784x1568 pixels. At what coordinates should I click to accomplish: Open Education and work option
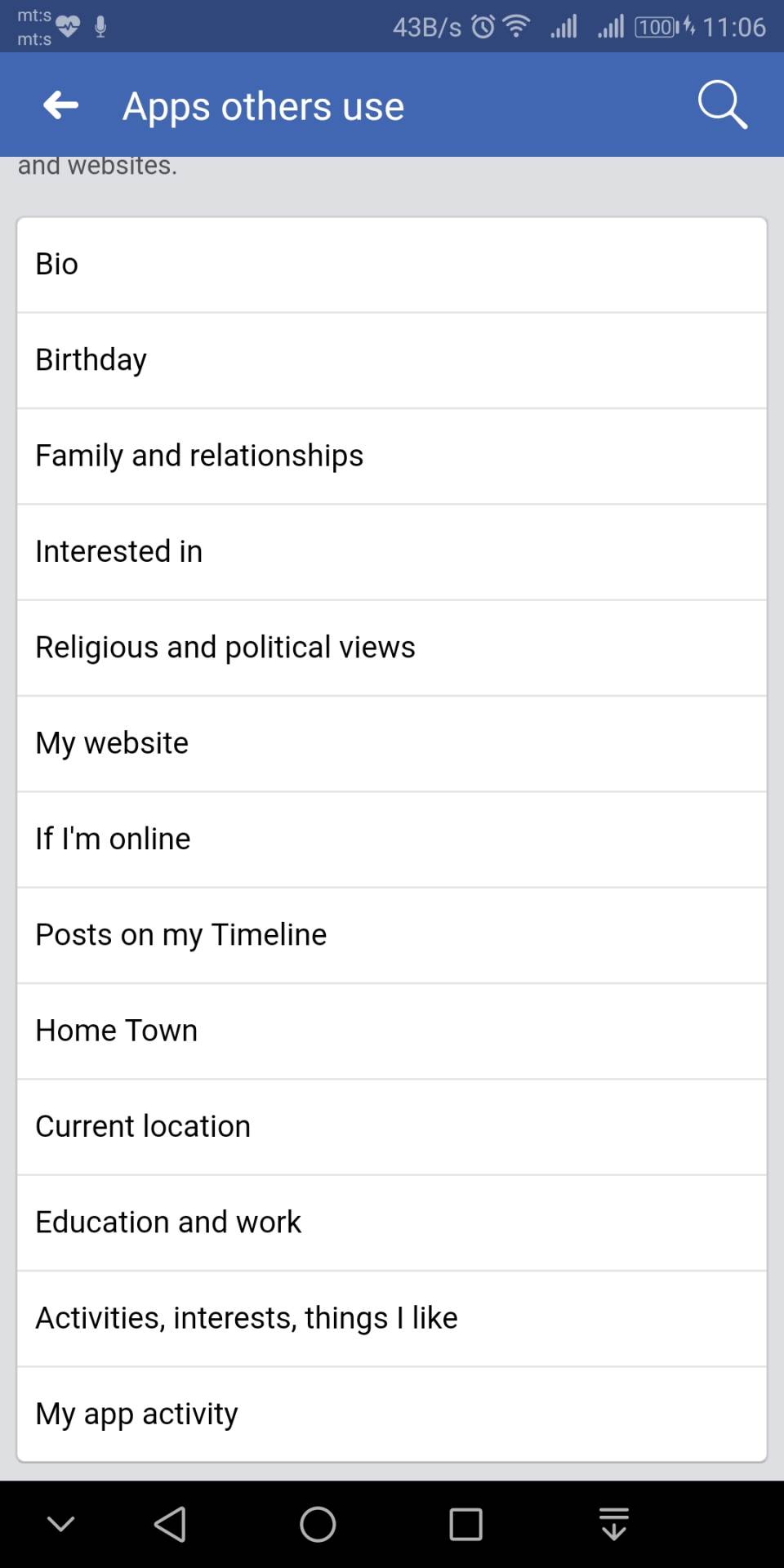[392, 1223]
